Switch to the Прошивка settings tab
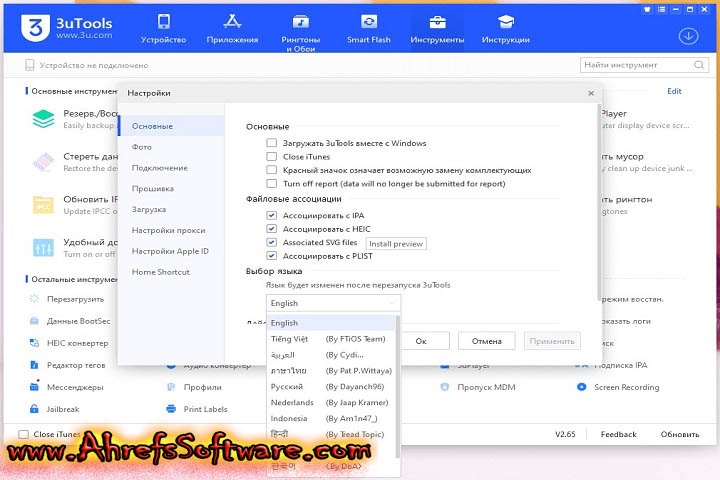This screenshot has height=480, width=720. pos(153,188)
